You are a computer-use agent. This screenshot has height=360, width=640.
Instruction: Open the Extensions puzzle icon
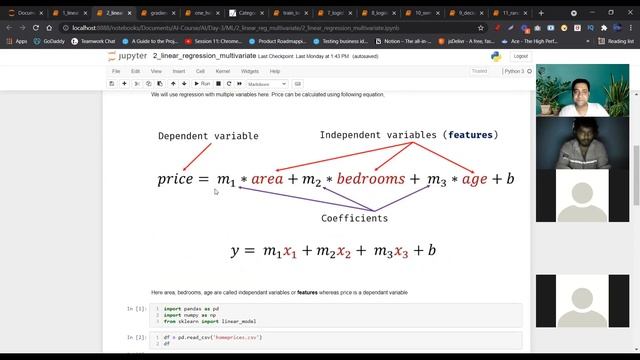[x=604, y=28]
